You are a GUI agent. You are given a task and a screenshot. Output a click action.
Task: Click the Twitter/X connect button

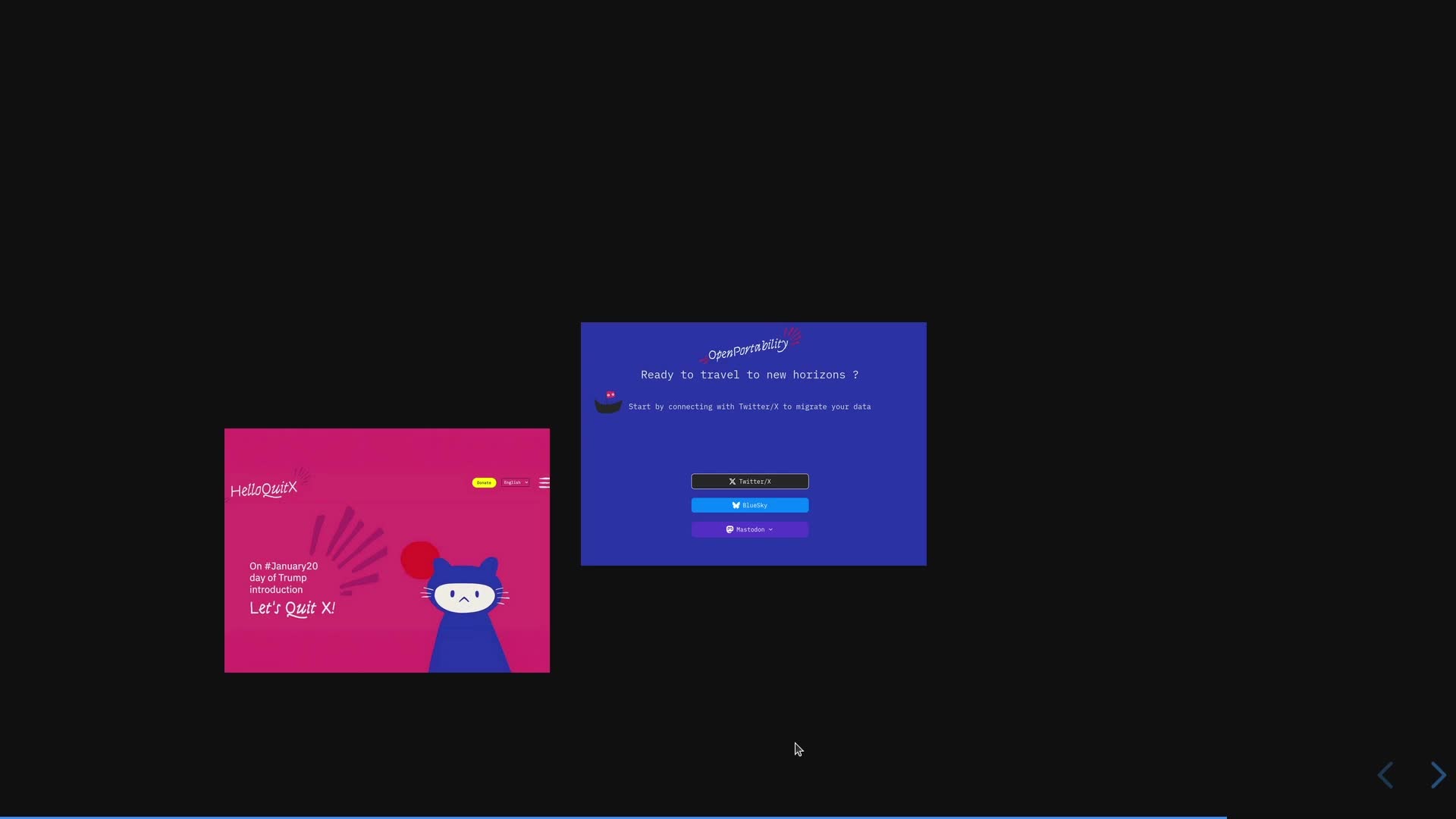pyautogui.click(x=749, y=482)
